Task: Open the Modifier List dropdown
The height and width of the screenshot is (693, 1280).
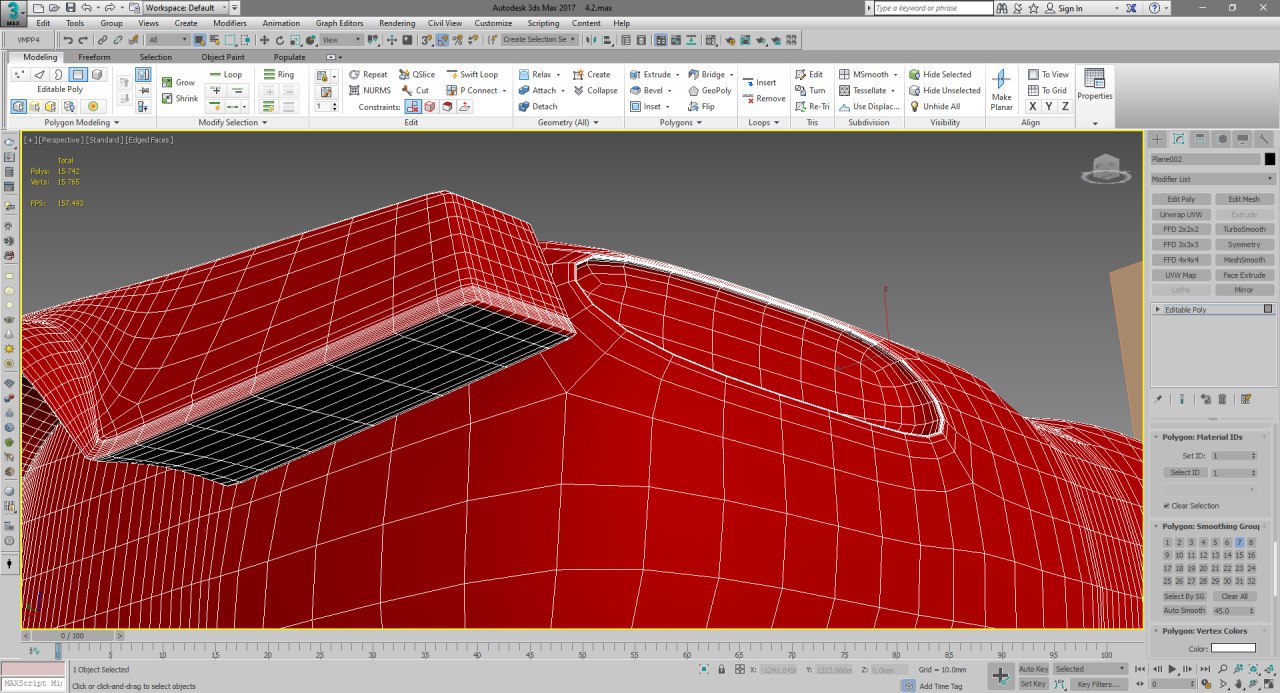Action: tap(1212, 179)
